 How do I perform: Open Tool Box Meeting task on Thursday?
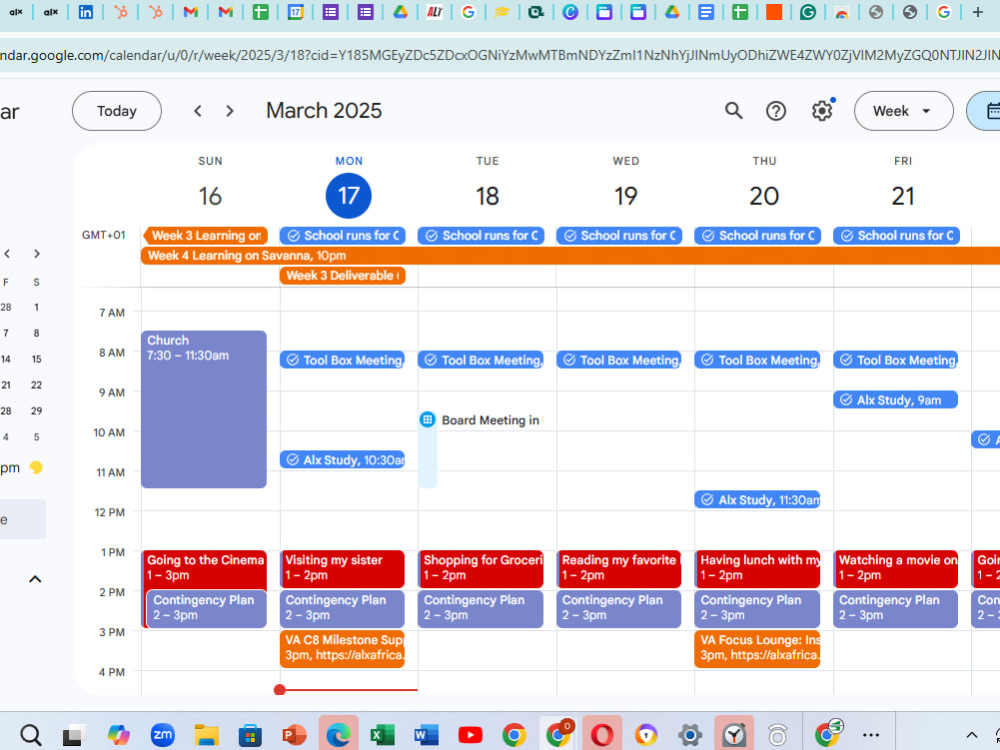coord(758,360)
